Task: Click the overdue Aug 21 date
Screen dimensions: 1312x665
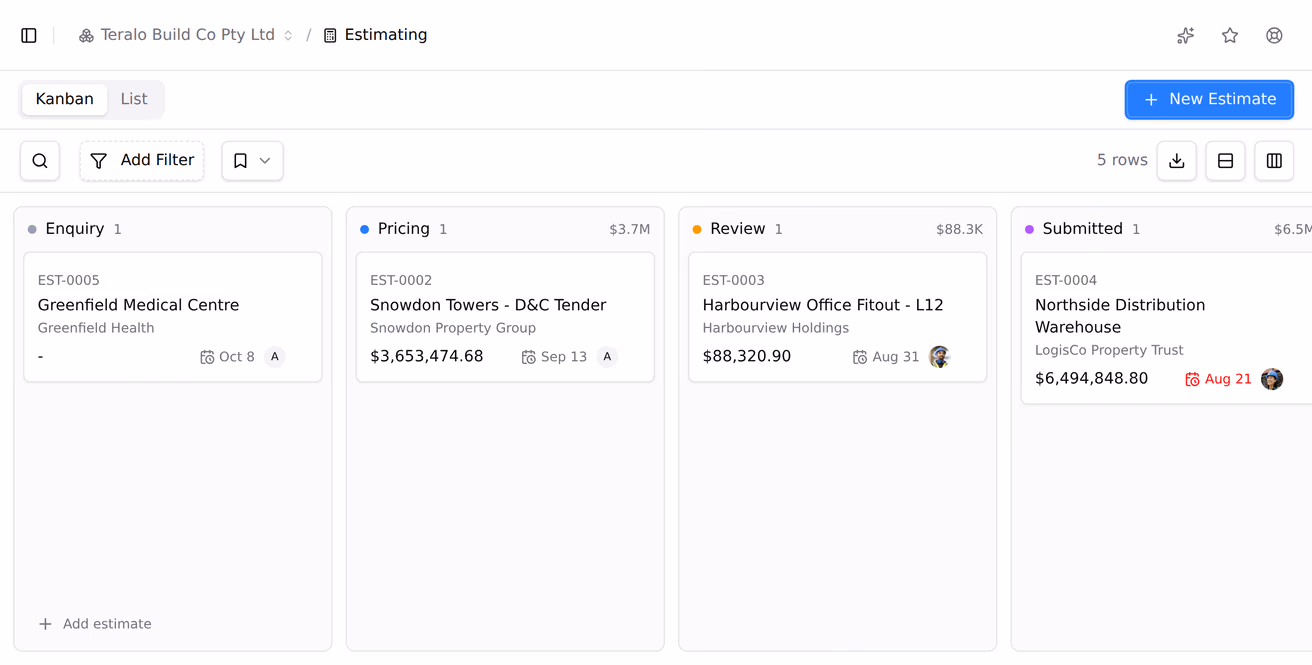Action: pyautogui.click(x=1218, y=379)
